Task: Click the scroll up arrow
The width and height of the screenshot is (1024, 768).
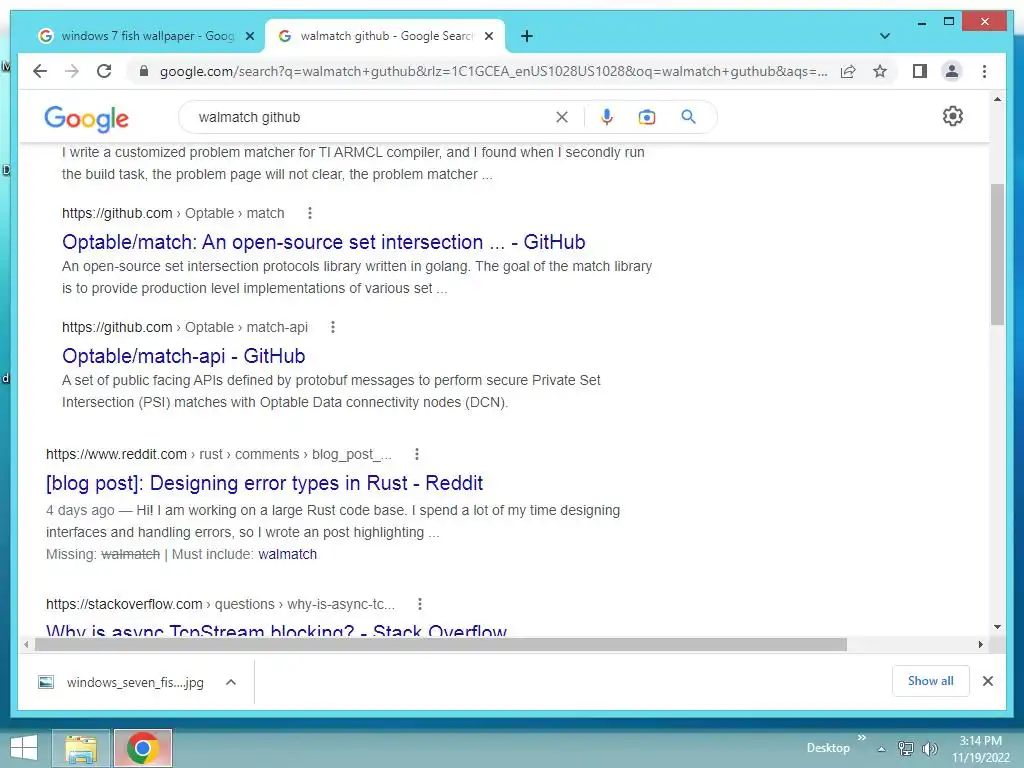Action: tap(997, 99)
